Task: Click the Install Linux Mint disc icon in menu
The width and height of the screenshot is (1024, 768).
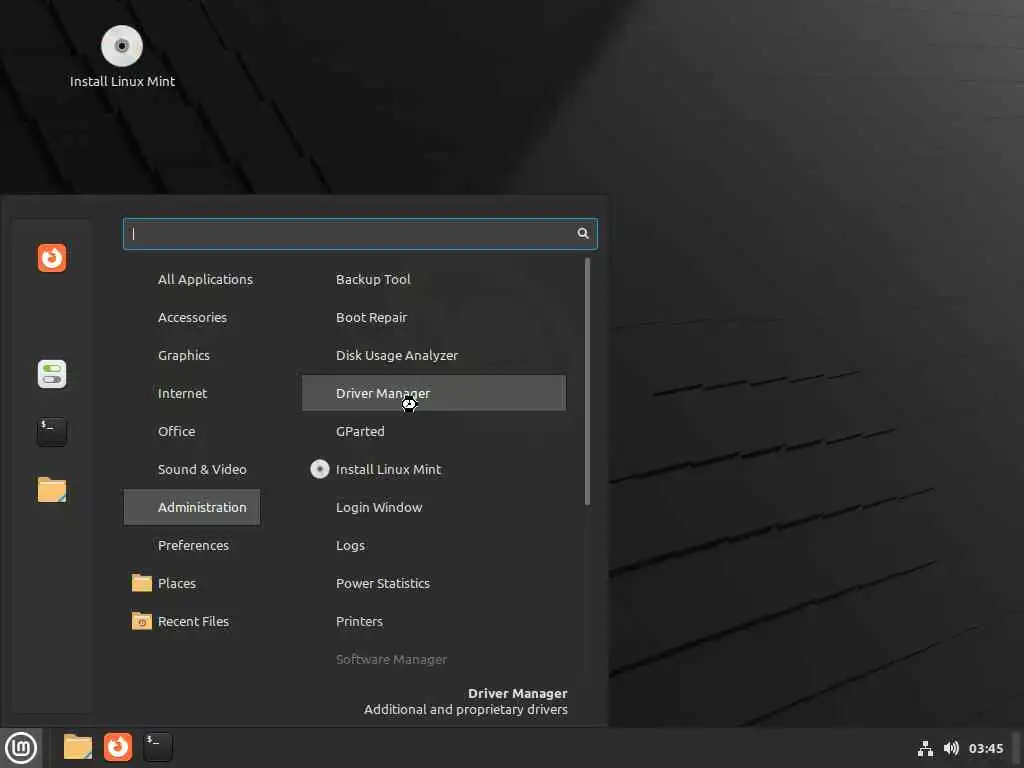Action: click(x=319, y=470)
